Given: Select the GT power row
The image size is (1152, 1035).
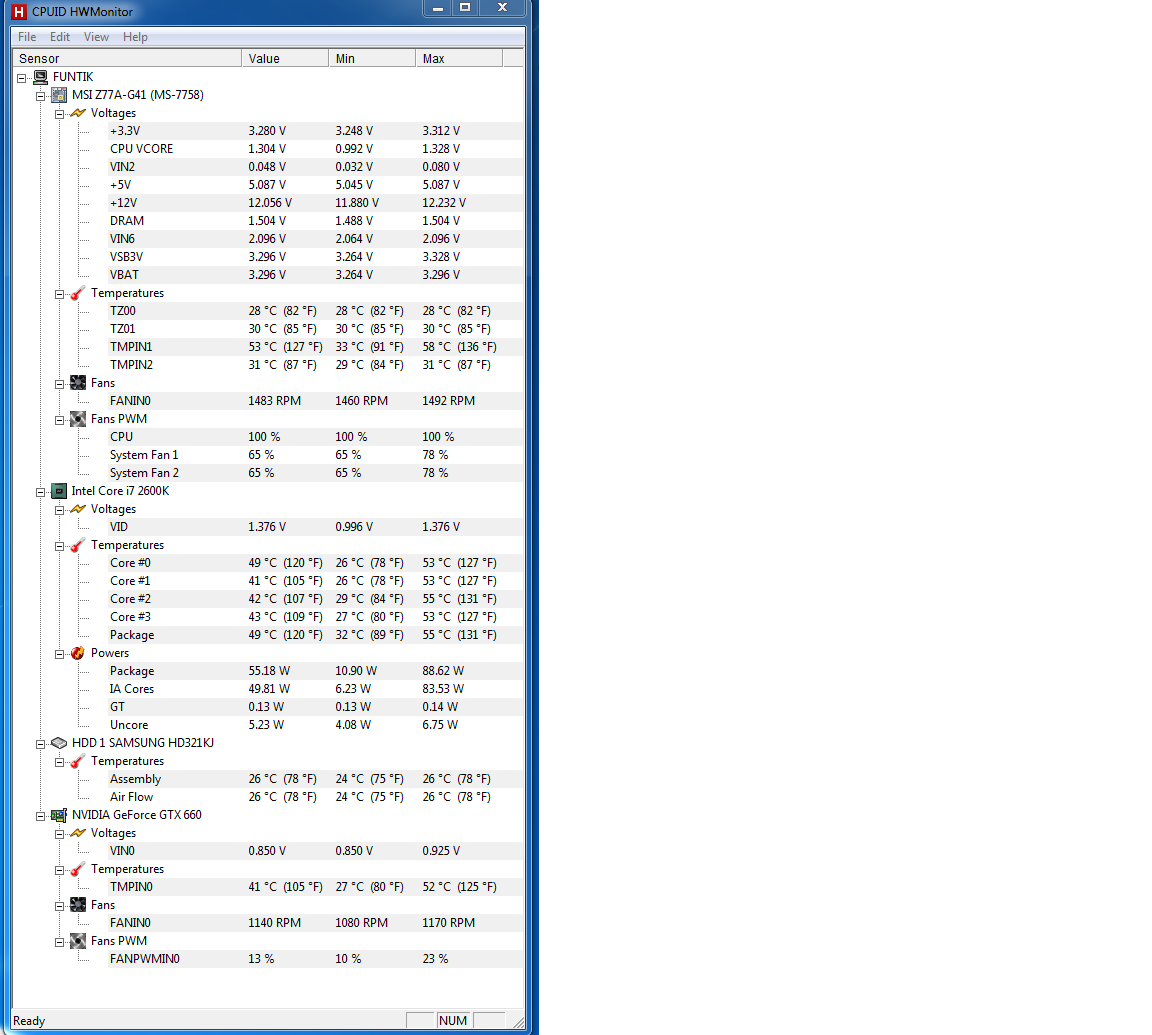Looking at the screenshot, I should (x=315, y=707).
